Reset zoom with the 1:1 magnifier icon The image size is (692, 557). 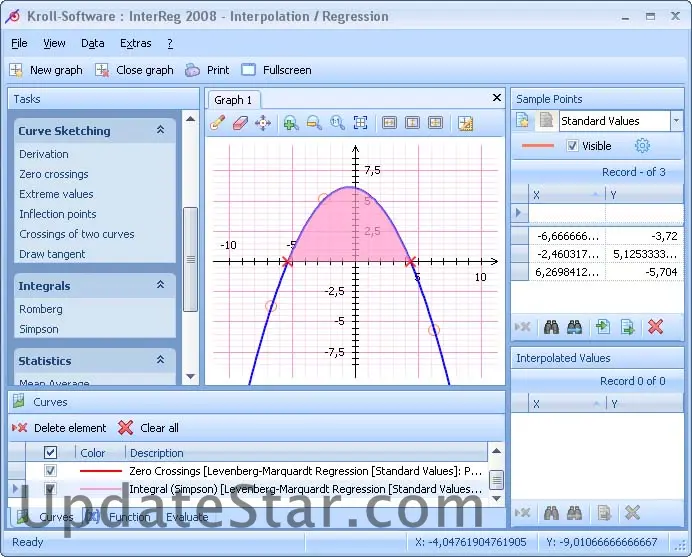click(x=337, y=123)
